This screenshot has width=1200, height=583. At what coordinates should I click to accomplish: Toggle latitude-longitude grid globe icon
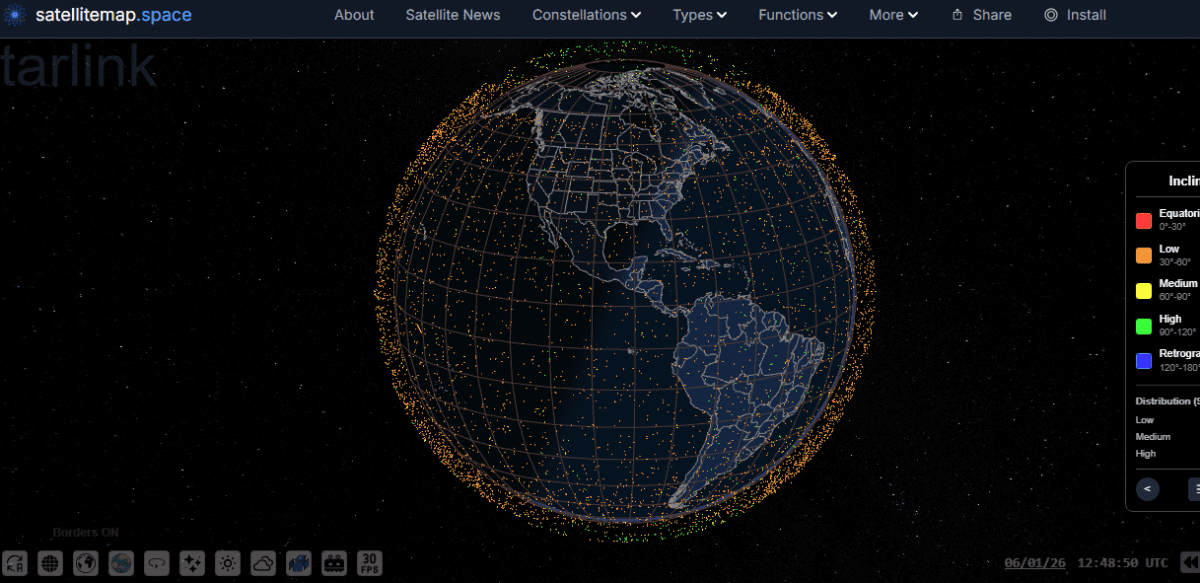[50, 563]
